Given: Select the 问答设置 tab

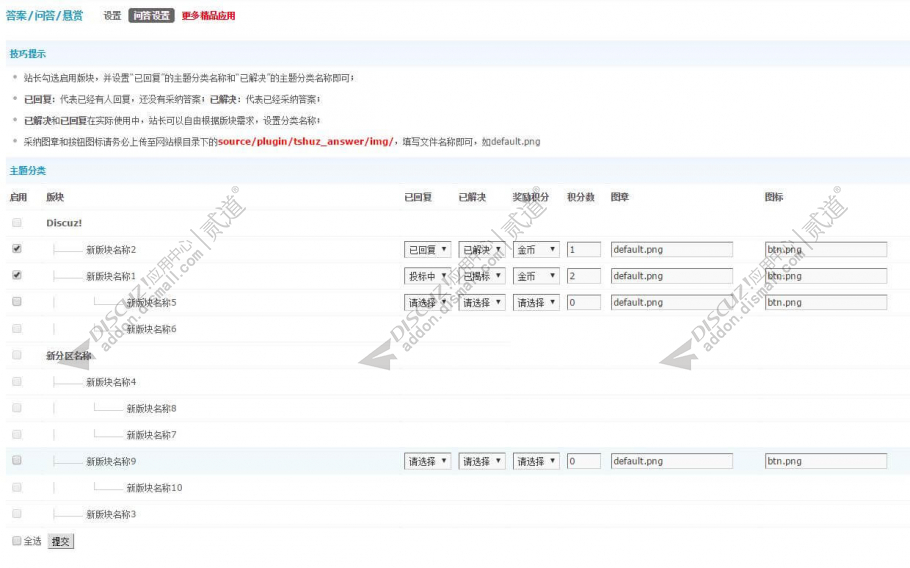Looking at the screenshot, I should tap(151, 16).
